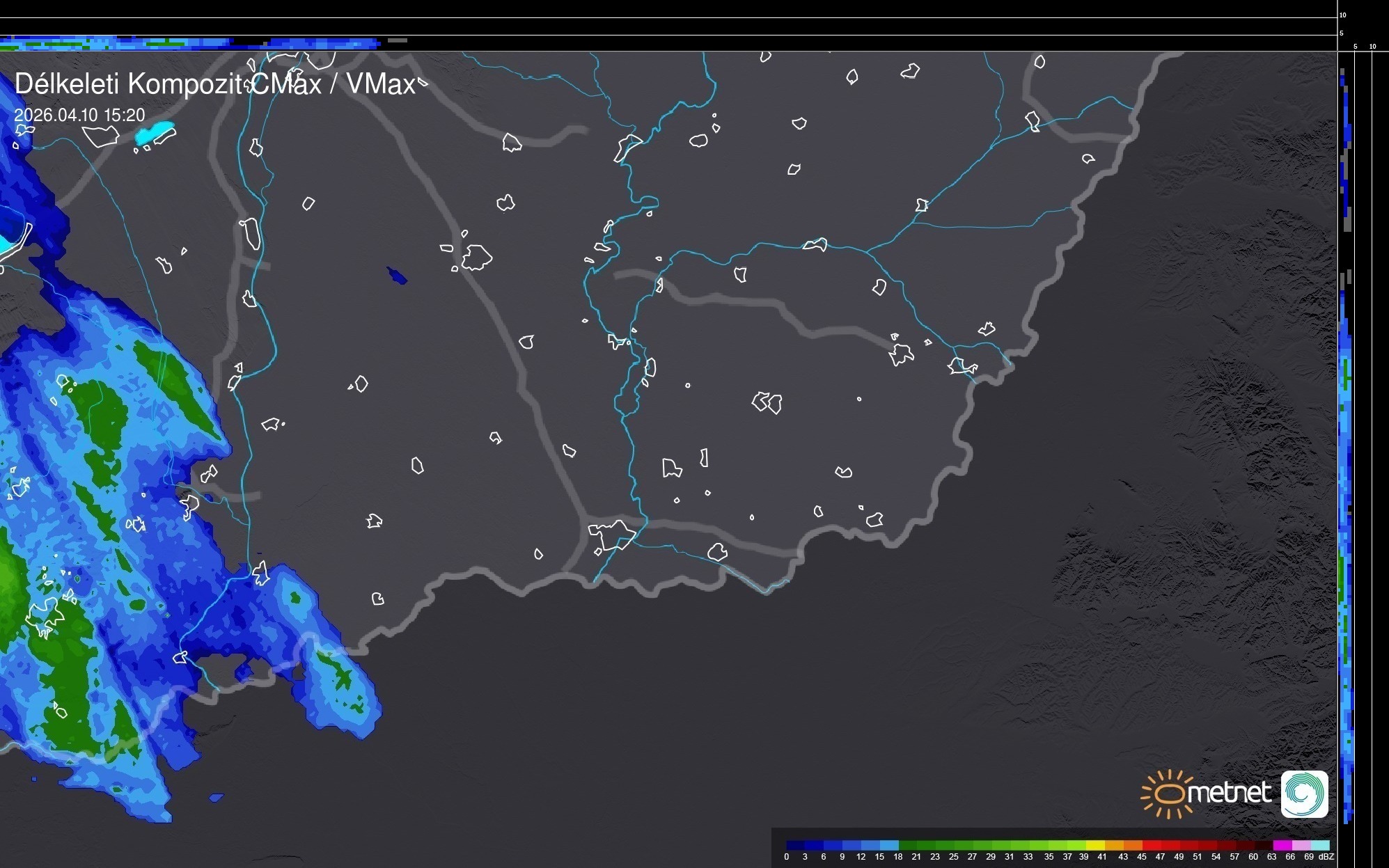Image resolution: width=1389 pixels, height=868 pixels.
Task: Pick the bright red 45 dBZ swatch
Action: tap(1151, 846)
